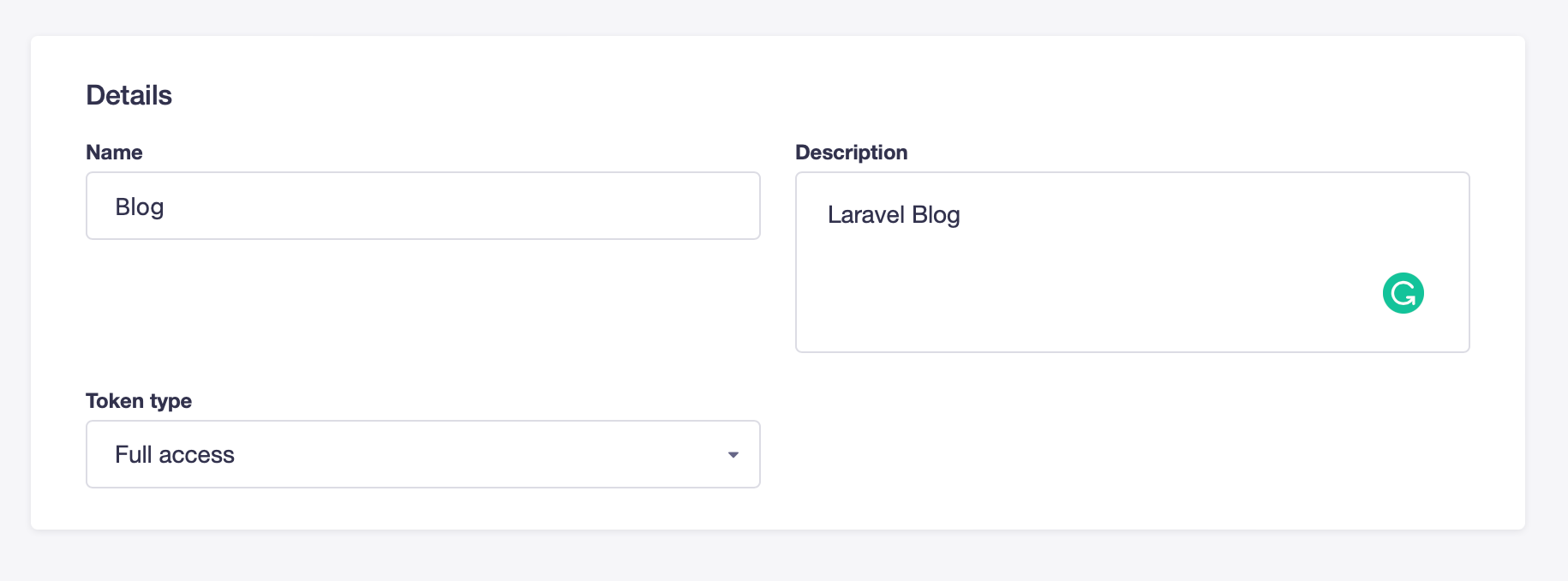Screen dimensions: 1568x581
Task: Click the Name input field
Action: tap(423, 206)
